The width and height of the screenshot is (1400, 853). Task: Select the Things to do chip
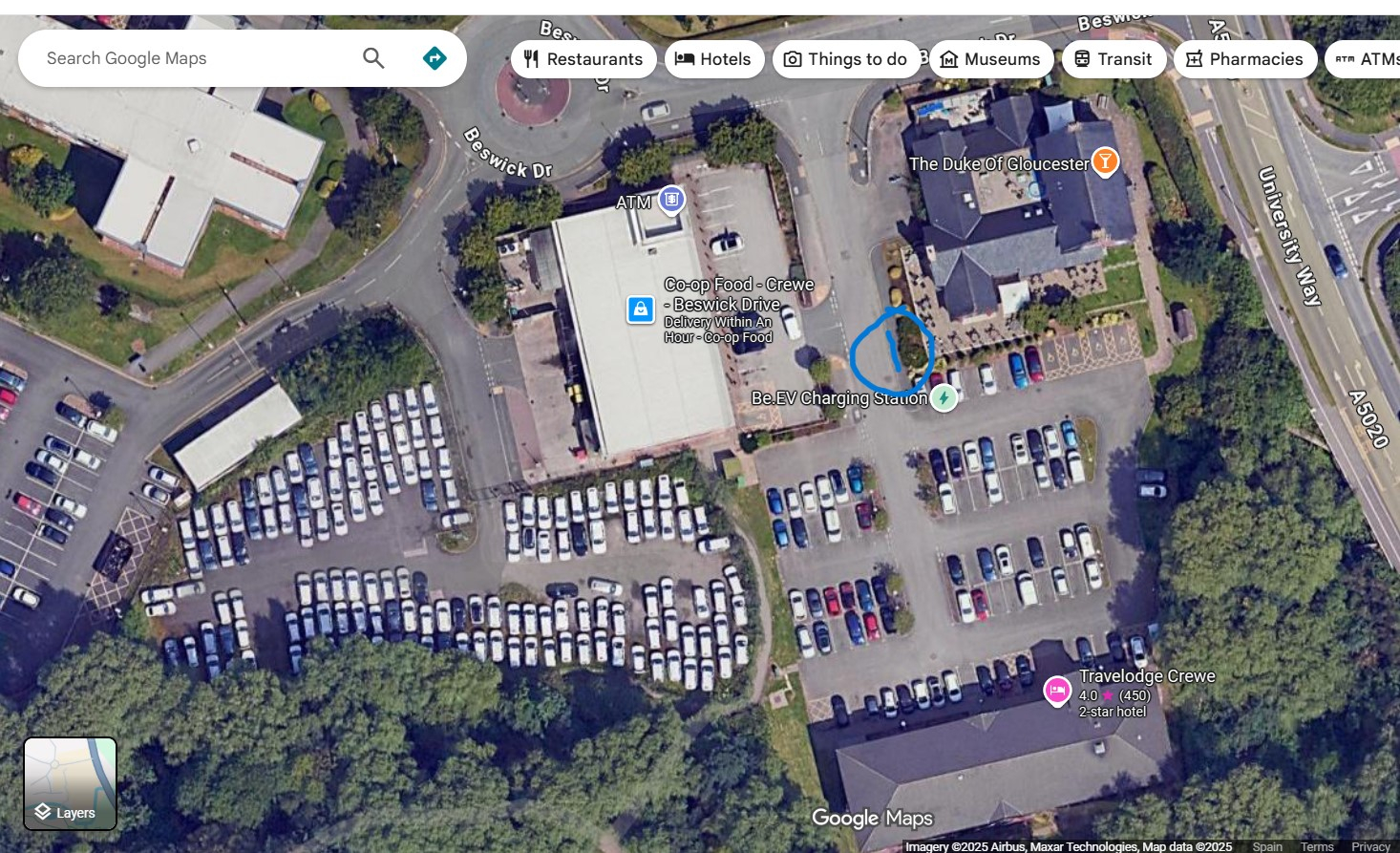[x=846, y=59]
